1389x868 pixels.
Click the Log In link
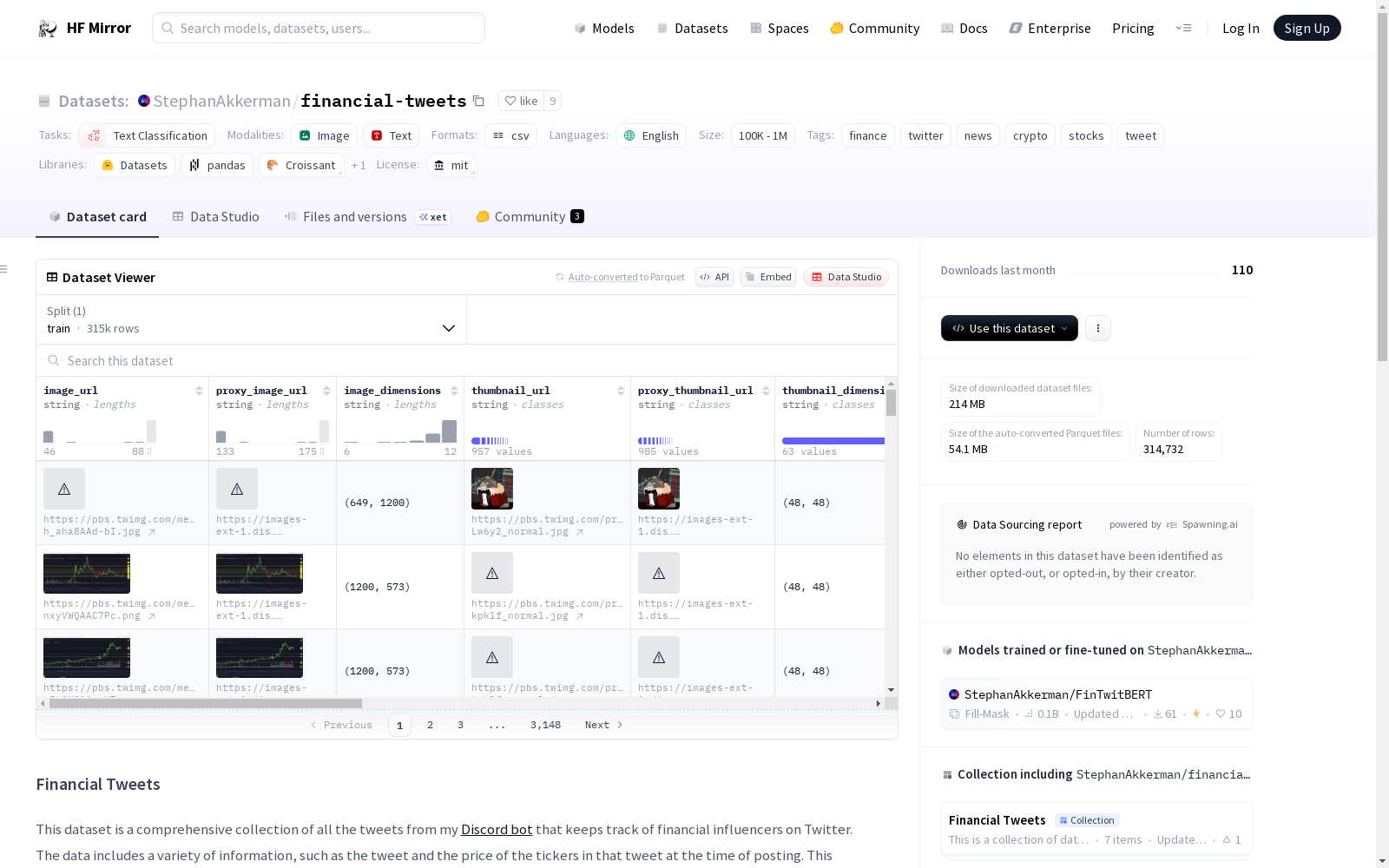click(1241, 29)
